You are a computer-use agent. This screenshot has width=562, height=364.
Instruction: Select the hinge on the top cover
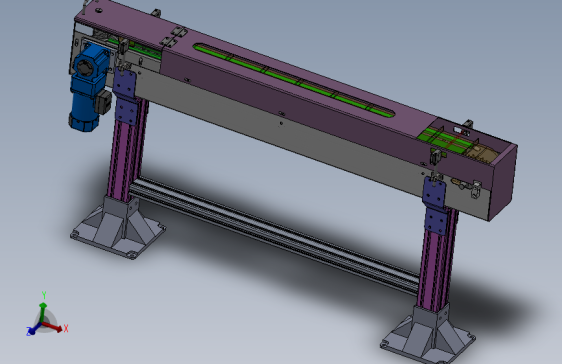(173, 37)
